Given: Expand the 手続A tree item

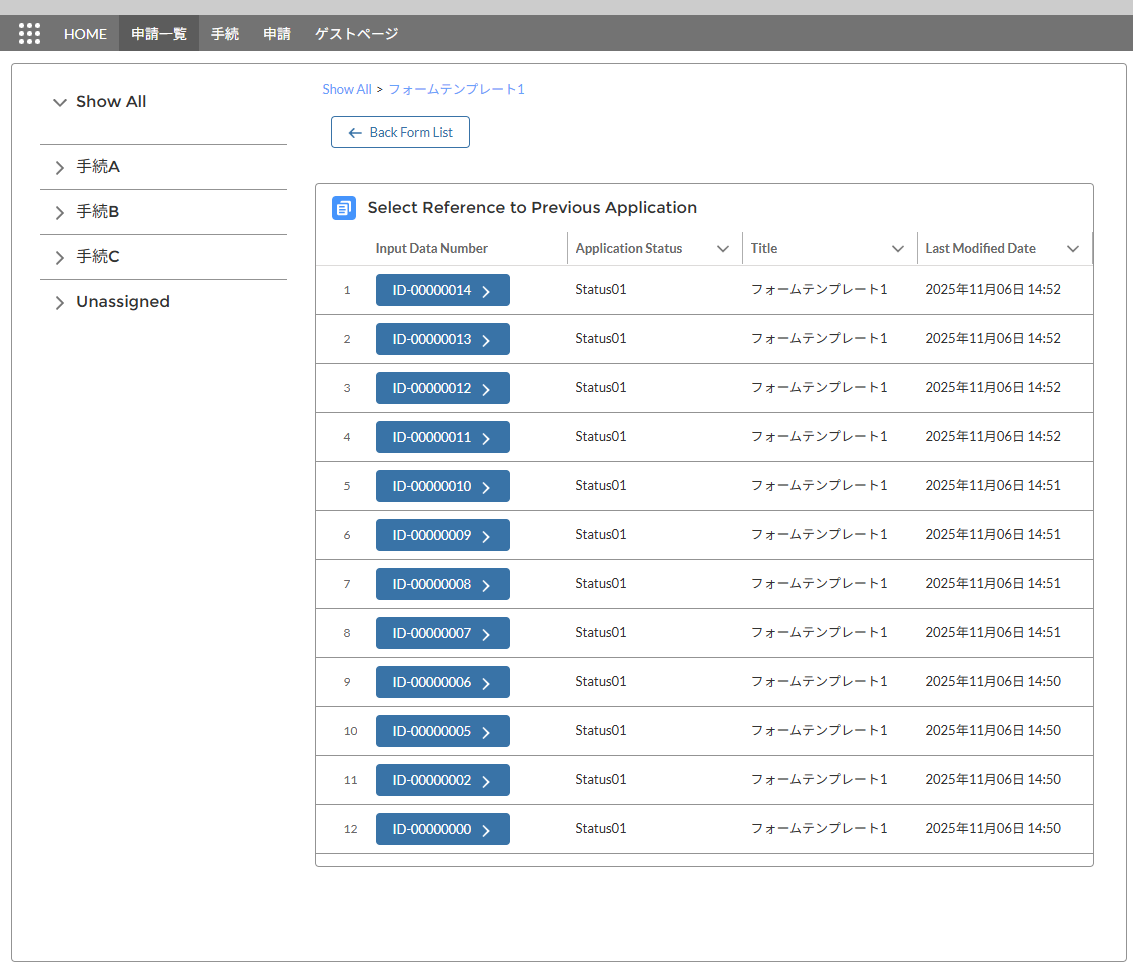Looking at the screenshot, I should 60,168.
